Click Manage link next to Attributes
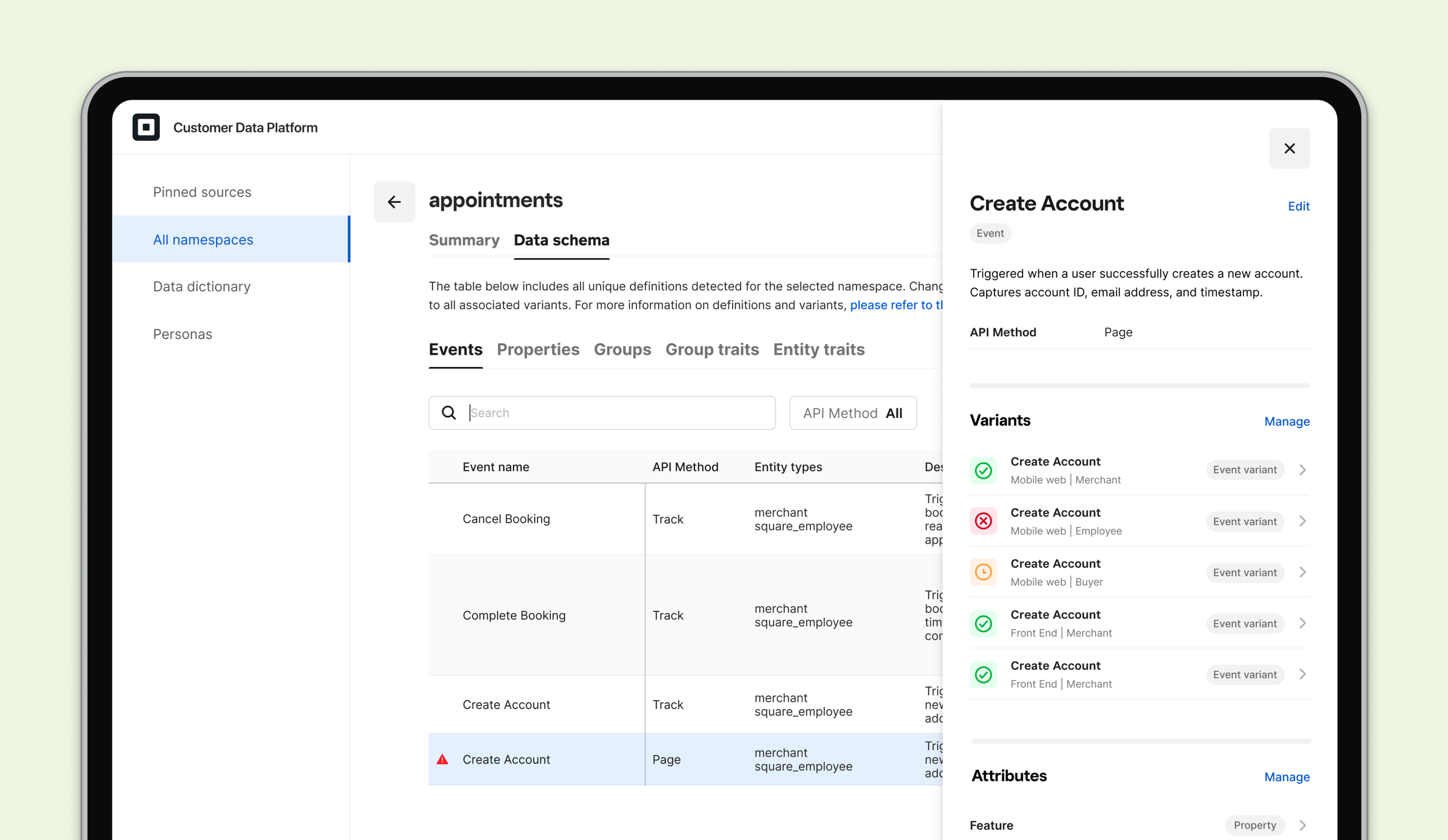This screenshot has width=1448, height=840. [x=1286, y=777]
